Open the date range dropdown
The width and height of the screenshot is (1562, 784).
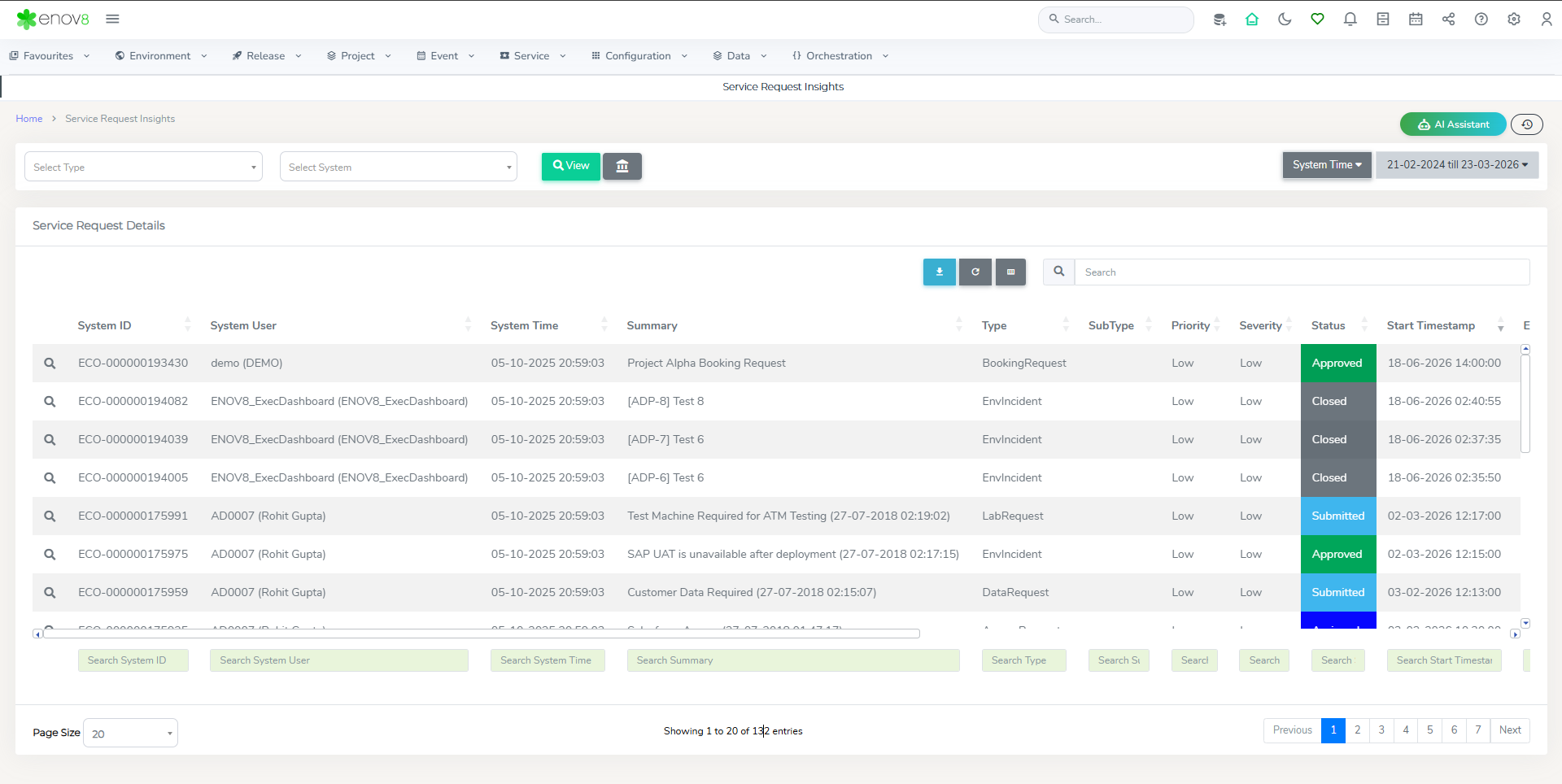(x=1456, y=165)
